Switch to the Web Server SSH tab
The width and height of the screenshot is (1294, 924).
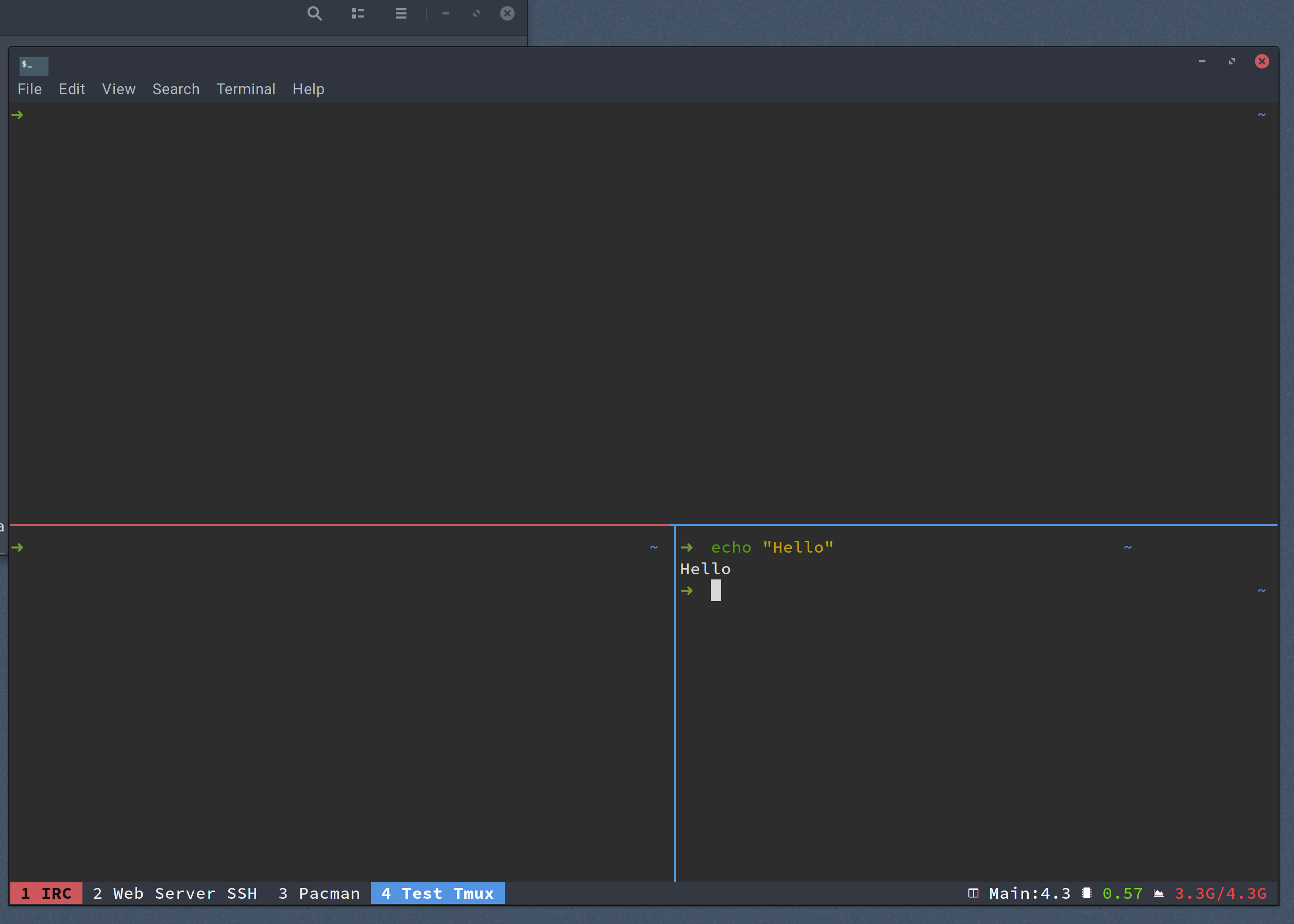[174, 892]
